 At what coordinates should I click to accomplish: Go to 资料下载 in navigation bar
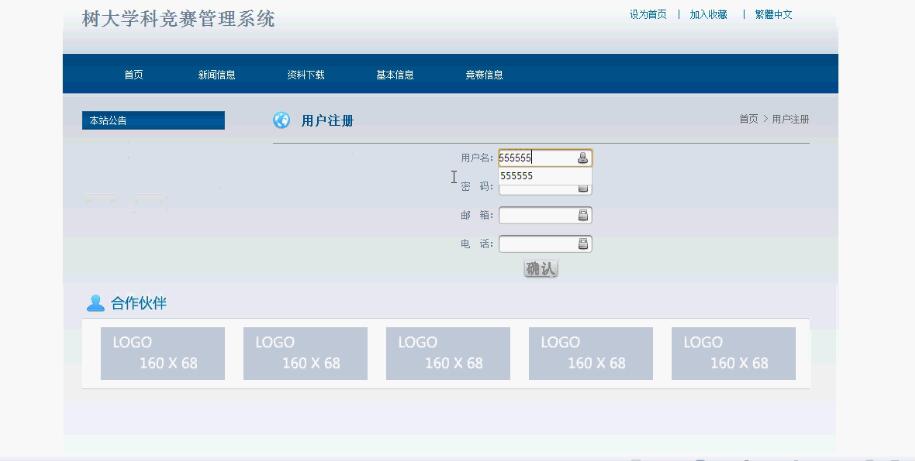305,75
